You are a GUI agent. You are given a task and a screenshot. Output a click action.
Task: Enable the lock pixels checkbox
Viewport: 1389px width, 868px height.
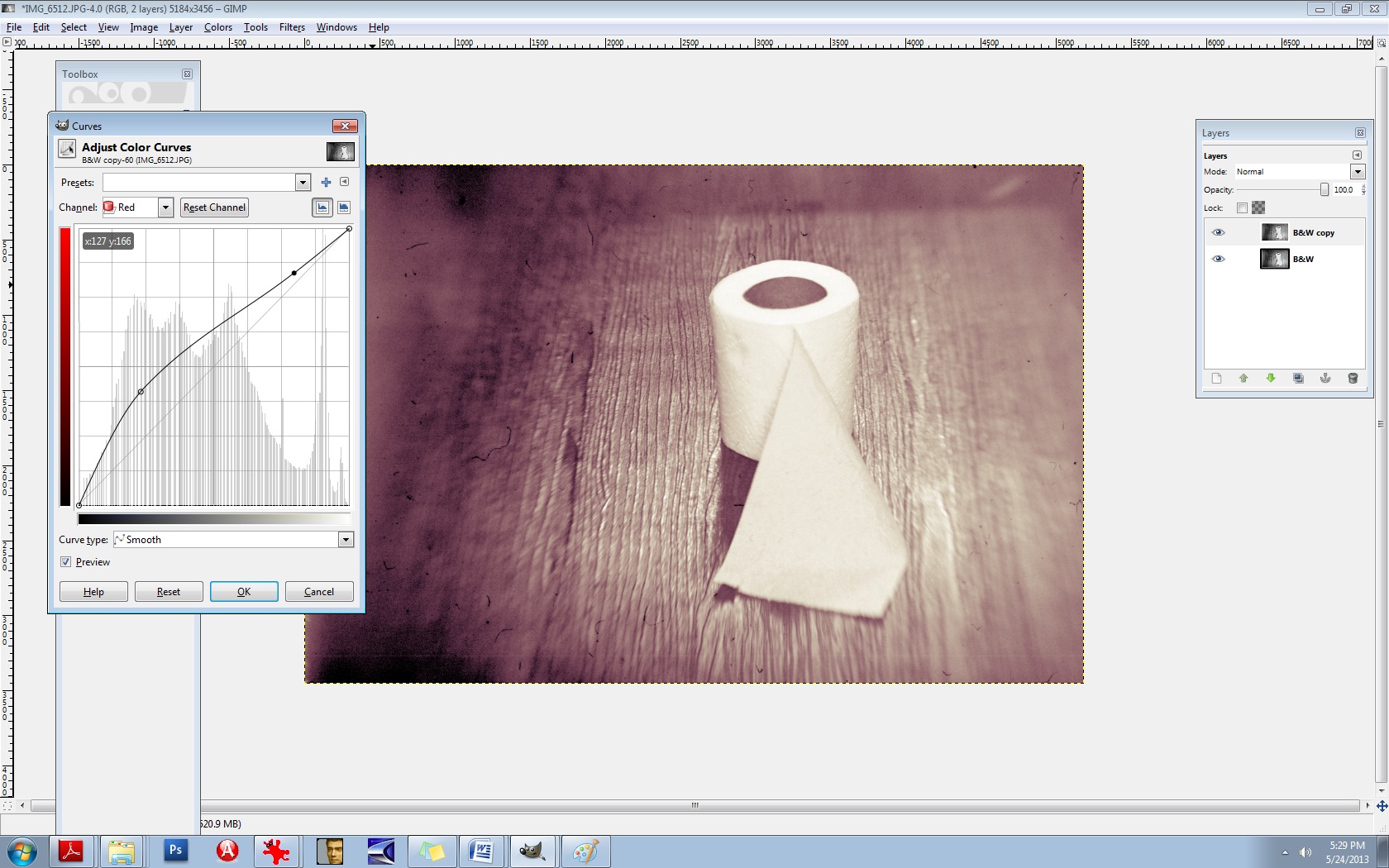1242,208
